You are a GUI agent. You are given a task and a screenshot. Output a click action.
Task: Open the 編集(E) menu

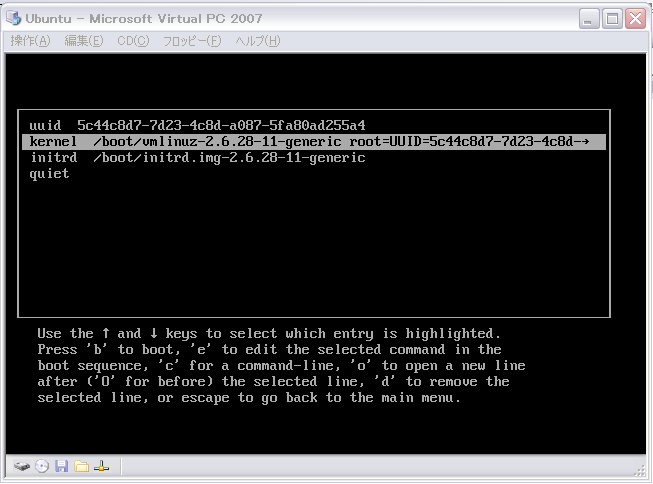click(84, 41)
